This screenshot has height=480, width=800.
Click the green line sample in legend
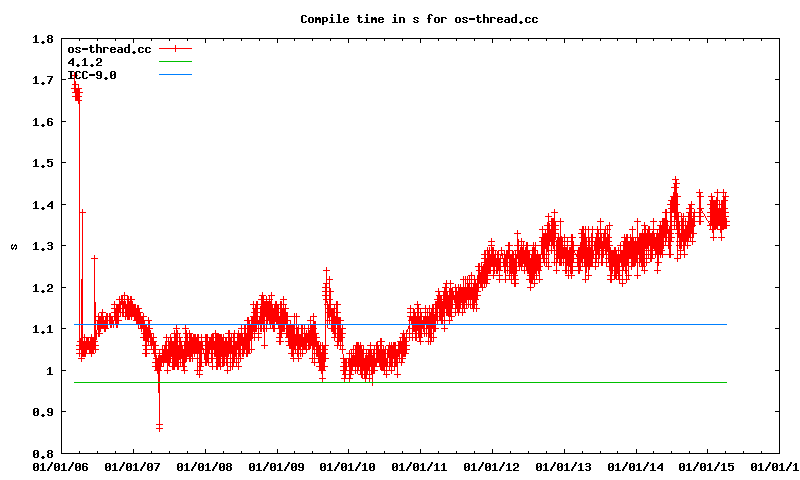[x=174, y=62]
